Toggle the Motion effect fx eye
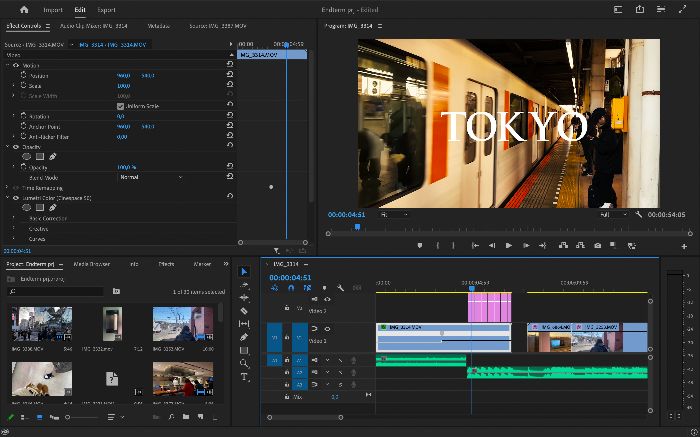Screen dimensions: 700x437 [x=16, y=65]
